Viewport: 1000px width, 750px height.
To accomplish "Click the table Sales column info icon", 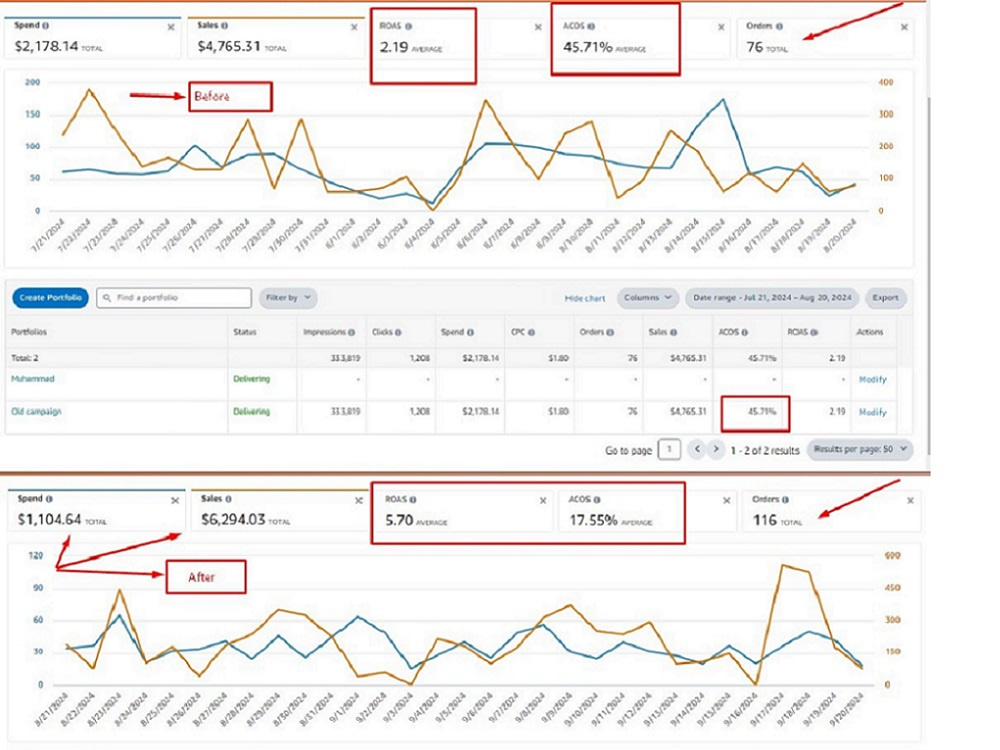I will point(673,332).
